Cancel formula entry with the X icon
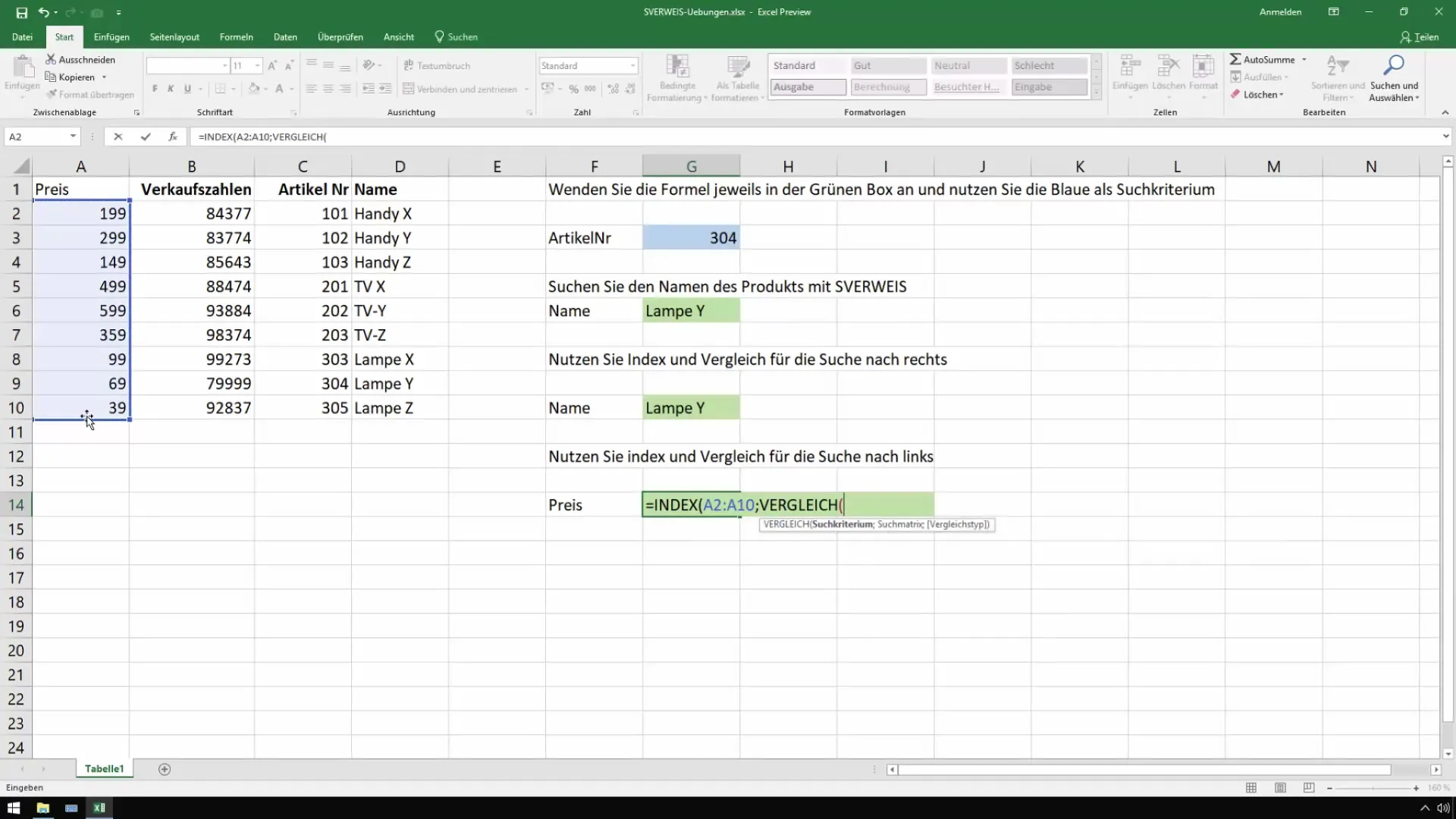1456x819 pixels. tap(118, 136)
